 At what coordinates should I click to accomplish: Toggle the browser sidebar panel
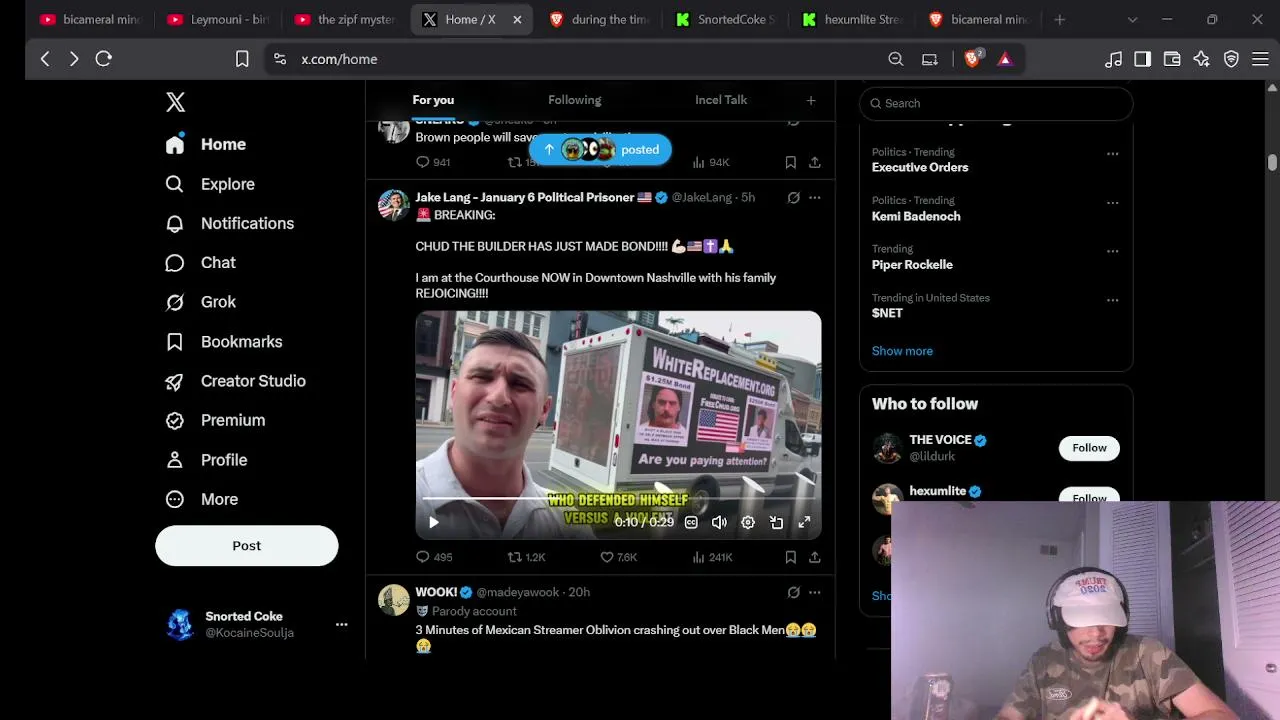coord(1142,59)
